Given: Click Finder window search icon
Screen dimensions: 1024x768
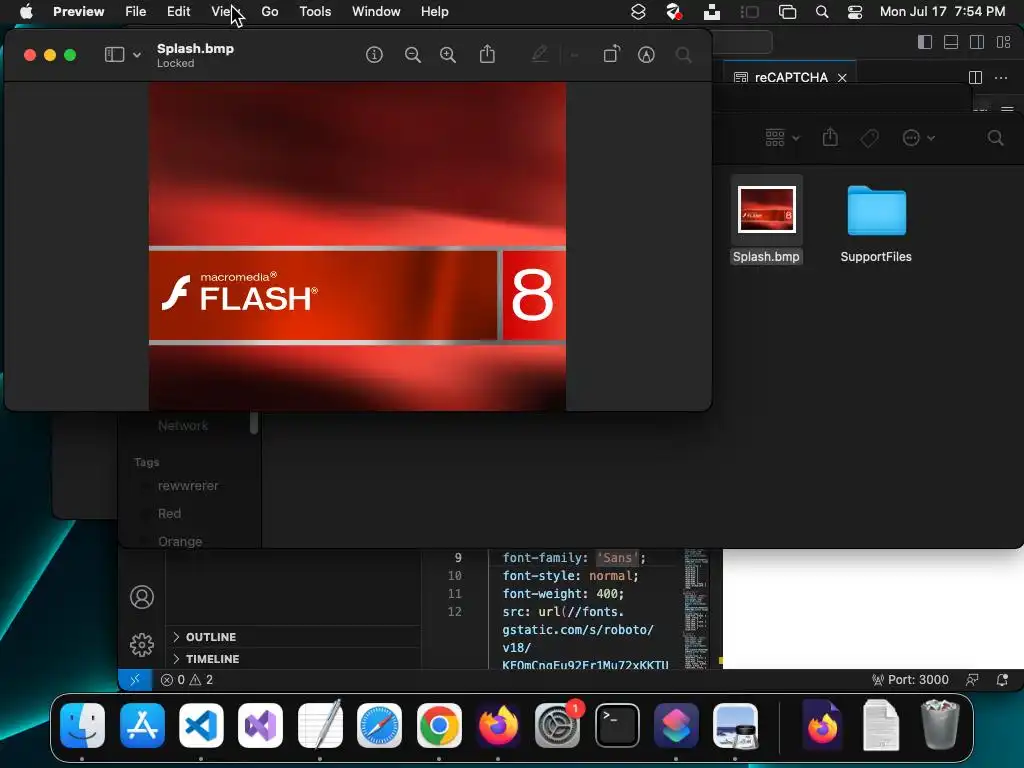Looking at the screenshot, I should click(x=995, y=138).
